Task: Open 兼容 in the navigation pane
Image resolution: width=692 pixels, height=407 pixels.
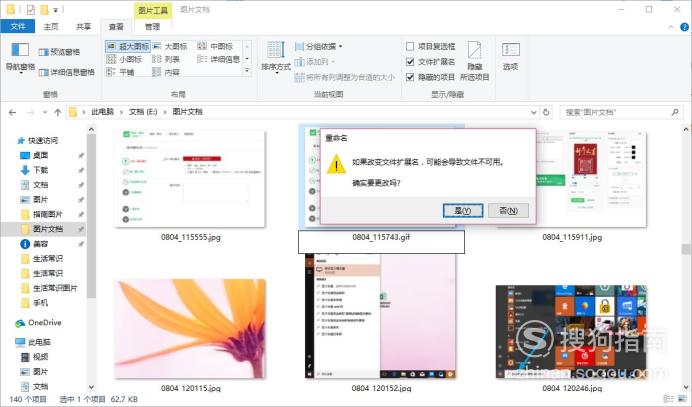Action: (x=34, y=244)
